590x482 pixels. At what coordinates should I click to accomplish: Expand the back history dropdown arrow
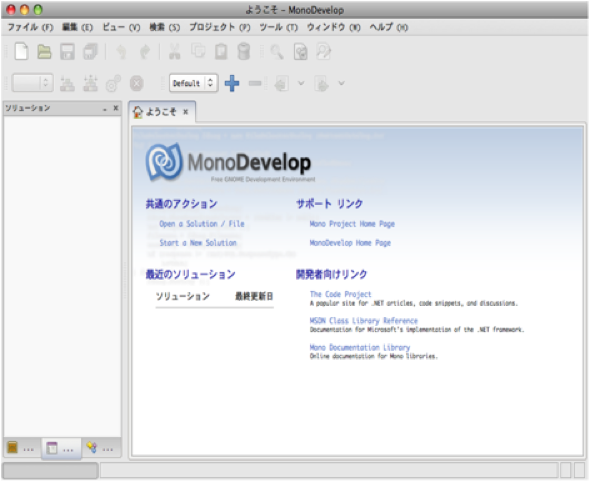click(x=301, y=83)
